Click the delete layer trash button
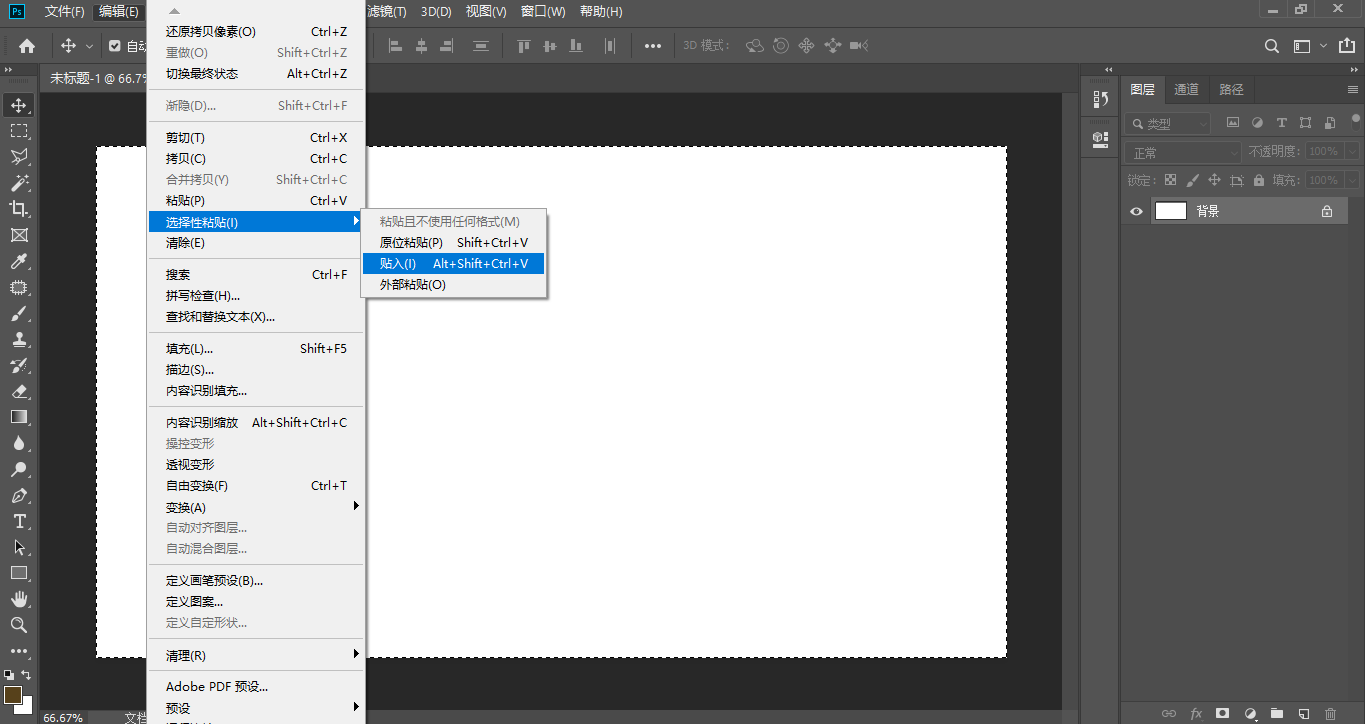The height and width of the screenshot is (724, 1365). point(1330,714)
